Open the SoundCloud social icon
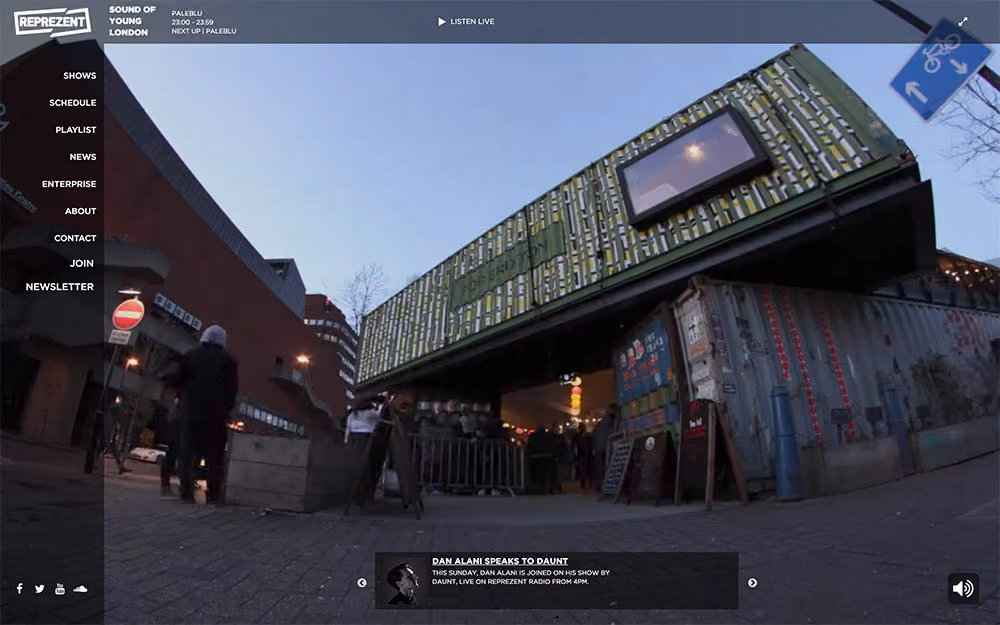 click(80, 589)
